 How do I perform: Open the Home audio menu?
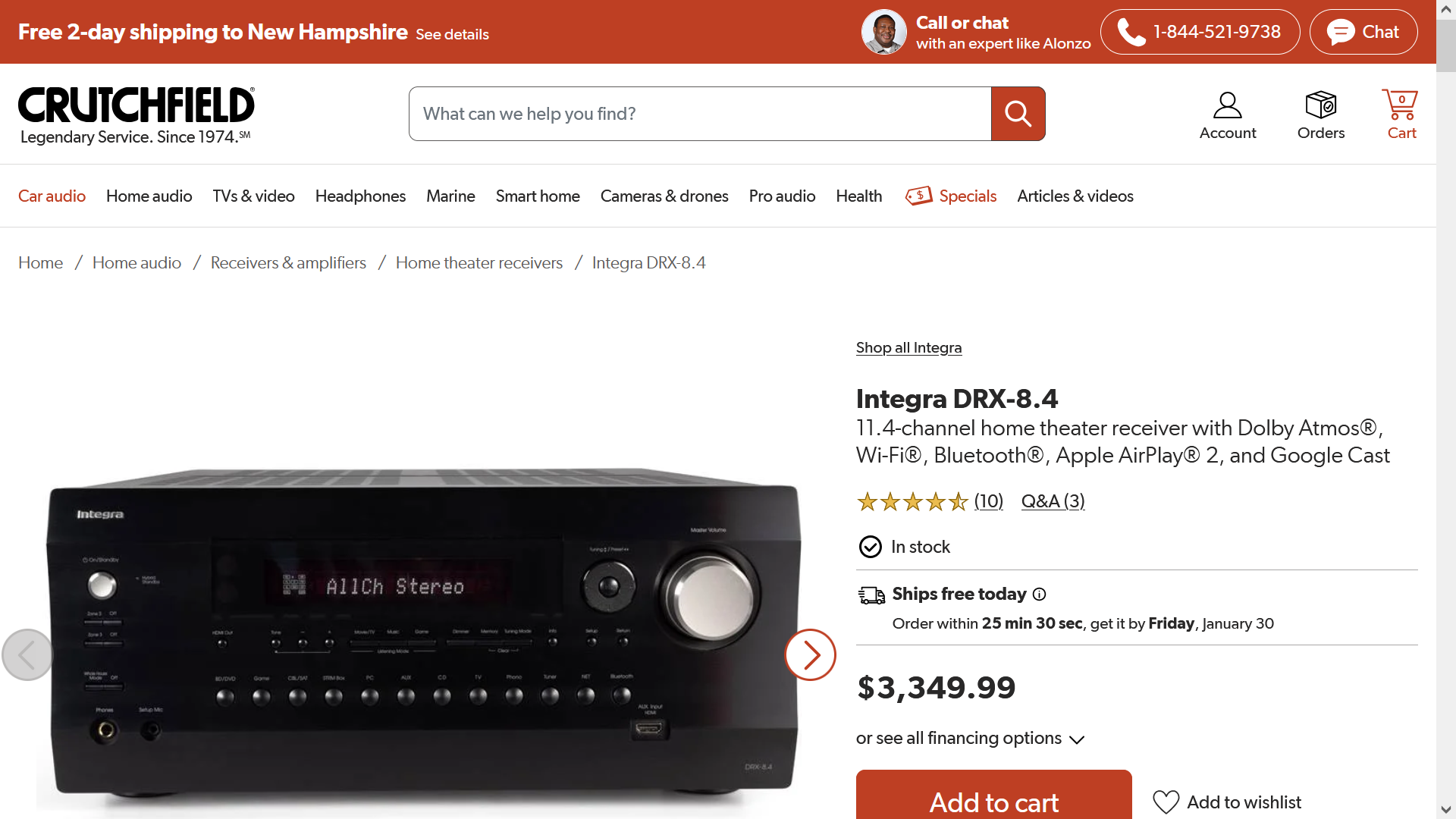click(149, 196)
